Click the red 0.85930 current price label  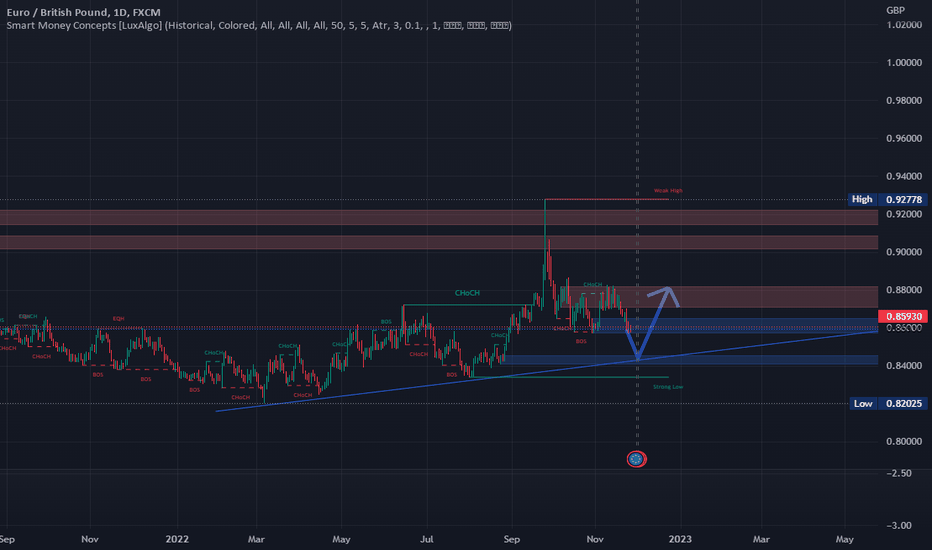click(903, 316)
